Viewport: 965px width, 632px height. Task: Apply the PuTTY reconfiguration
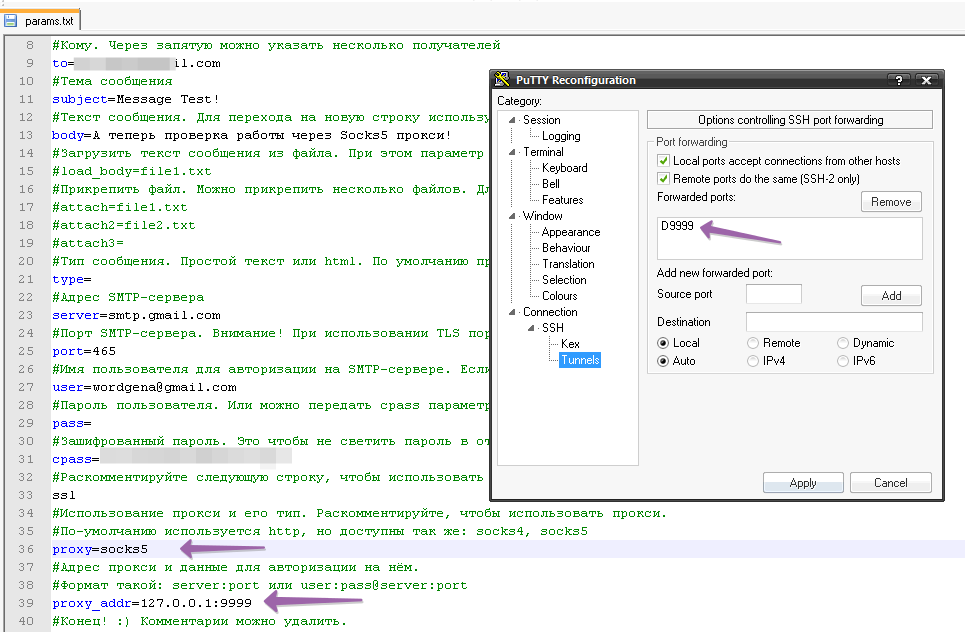point(803,482)
